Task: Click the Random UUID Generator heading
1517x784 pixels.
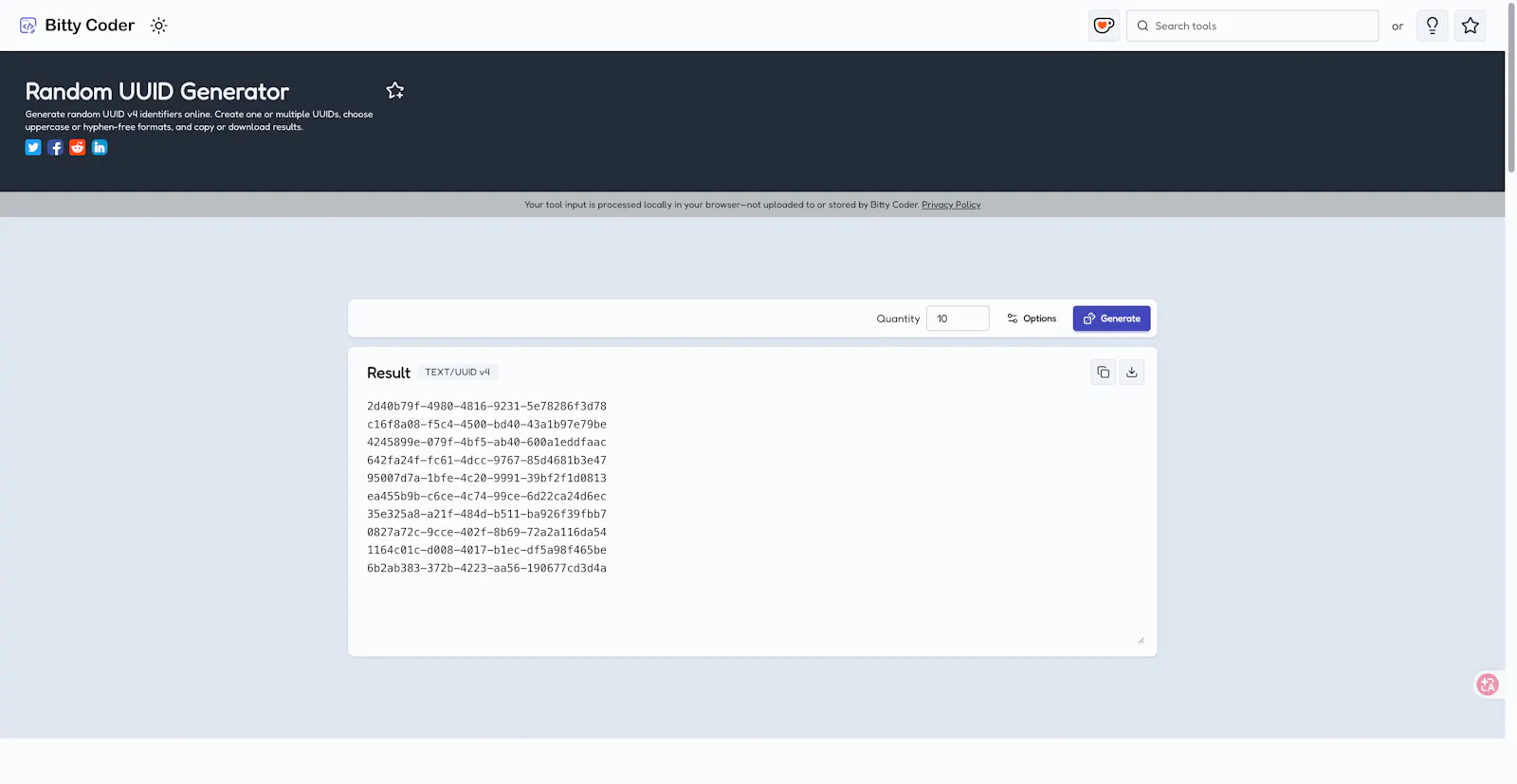Action: [x=157, y=91]
